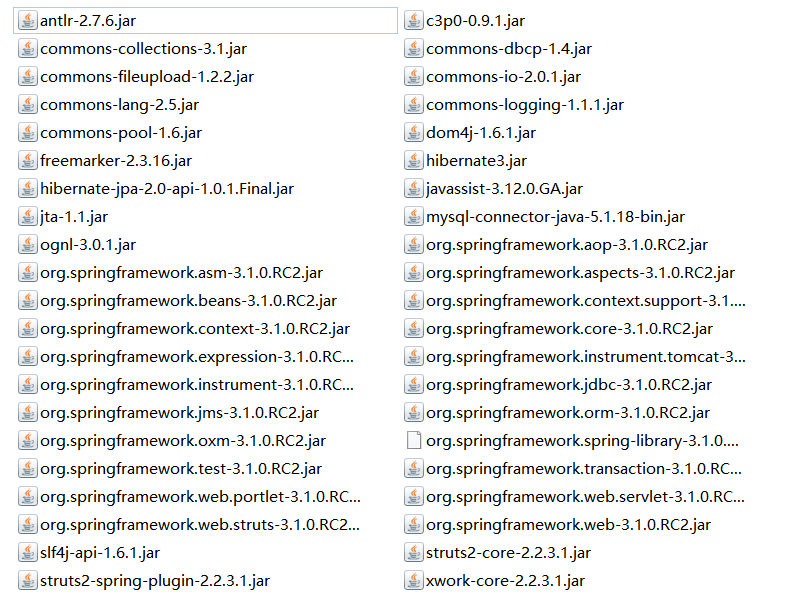Select file name org.springframework.expression-3.1.0.RC...
The height and width of the screenshot is (607, 802).
tap(197, 356)
